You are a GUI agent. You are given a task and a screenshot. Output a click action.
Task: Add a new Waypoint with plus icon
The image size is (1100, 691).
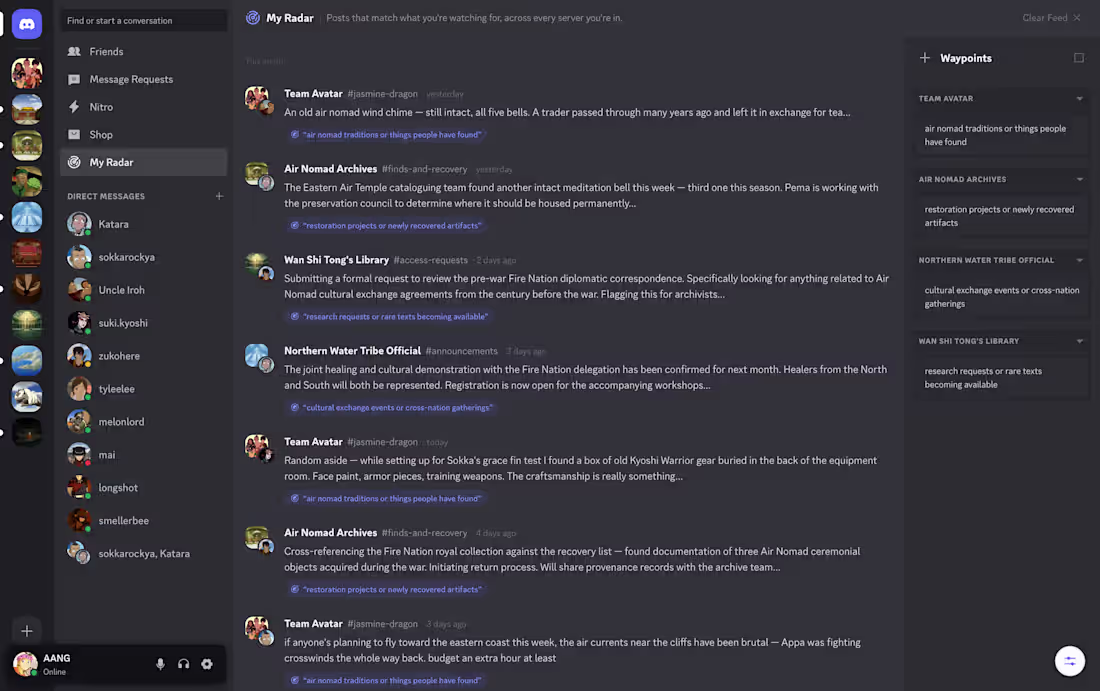[925, 58]
